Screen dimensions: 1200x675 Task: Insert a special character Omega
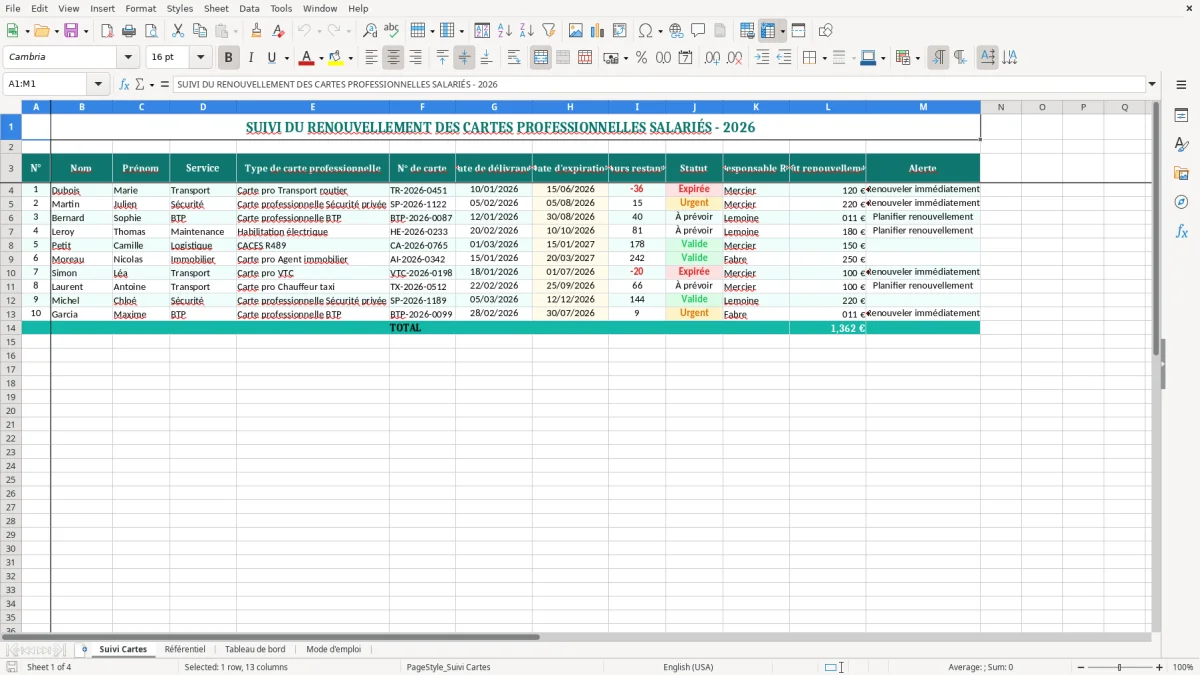(x=646, y=31)
